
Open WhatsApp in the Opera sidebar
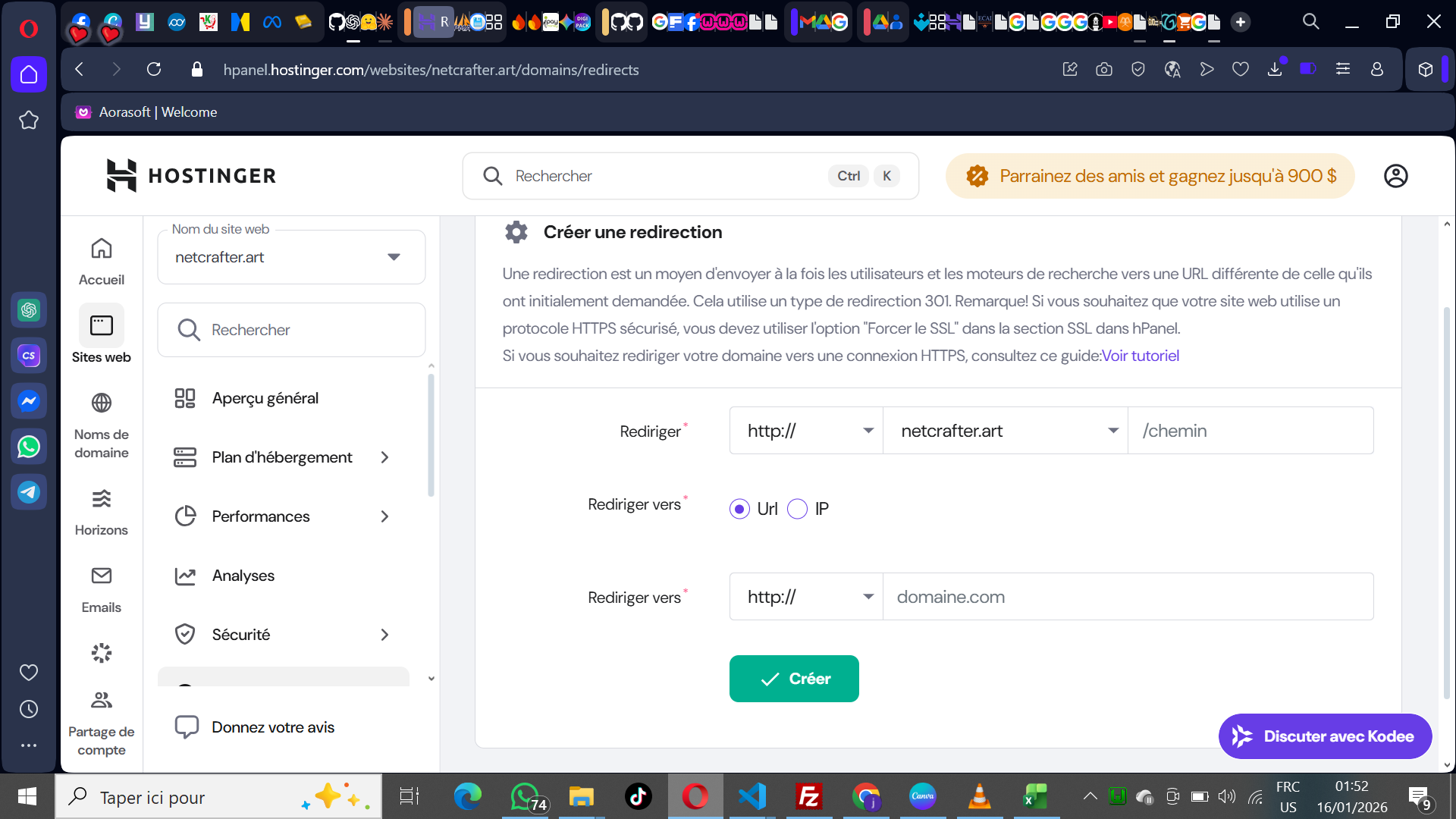(29, 447)
